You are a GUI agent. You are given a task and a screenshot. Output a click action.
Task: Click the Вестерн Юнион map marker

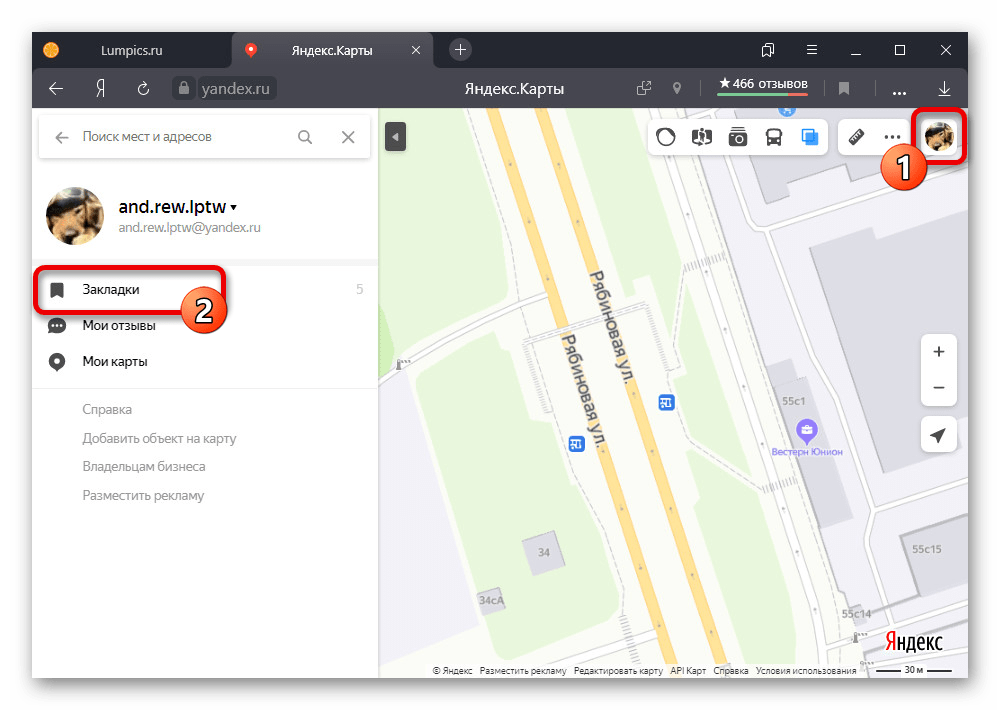click(x=807, y=431)
